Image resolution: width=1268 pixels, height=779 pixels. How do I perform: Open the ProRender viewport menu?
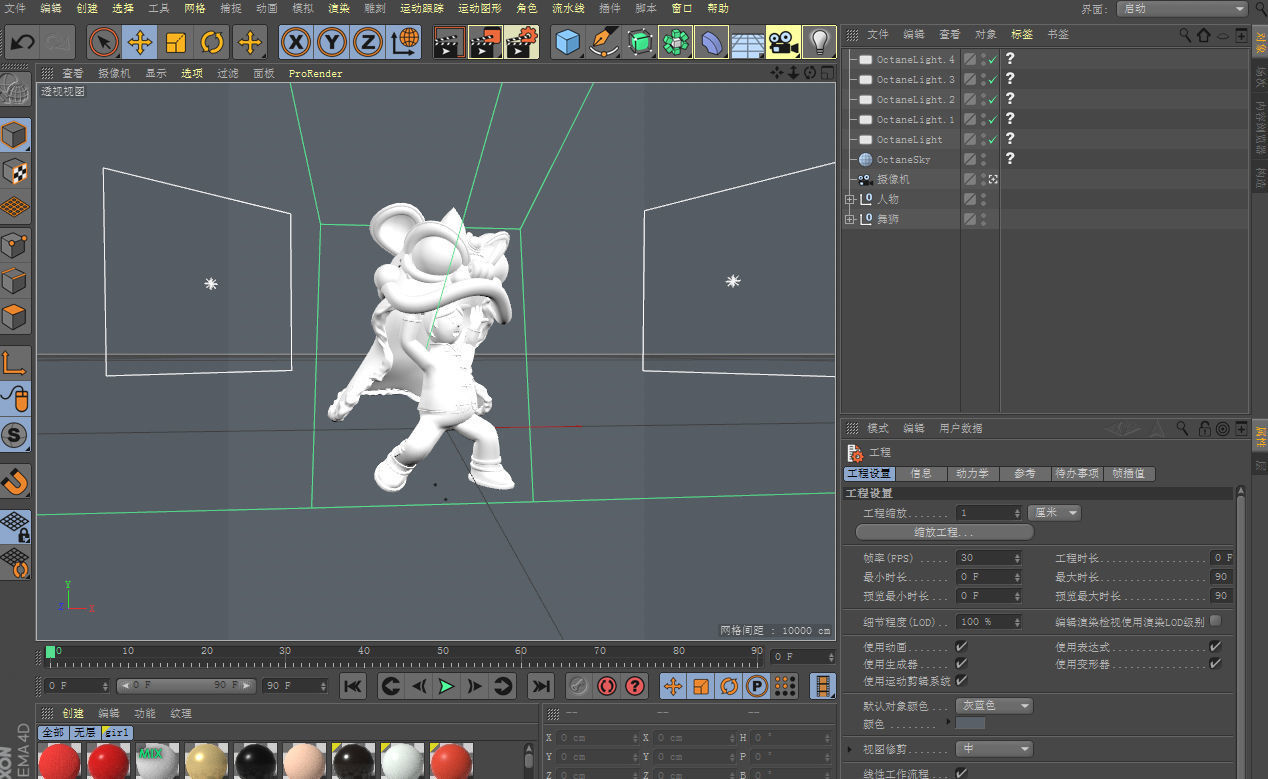pyautogui.click(x=316, y=73)
